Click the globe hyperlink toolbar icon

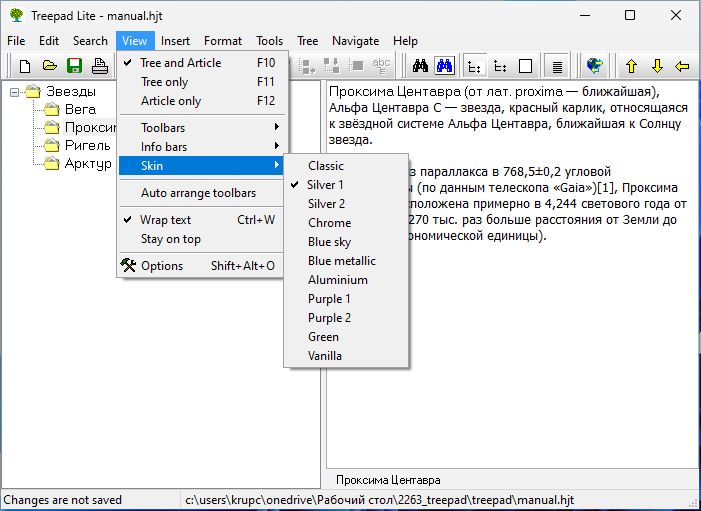tap(594, 66)
